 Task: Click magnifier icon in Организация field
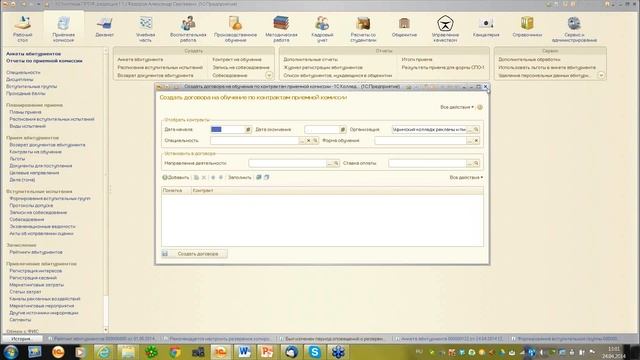(x=476, y=129)
